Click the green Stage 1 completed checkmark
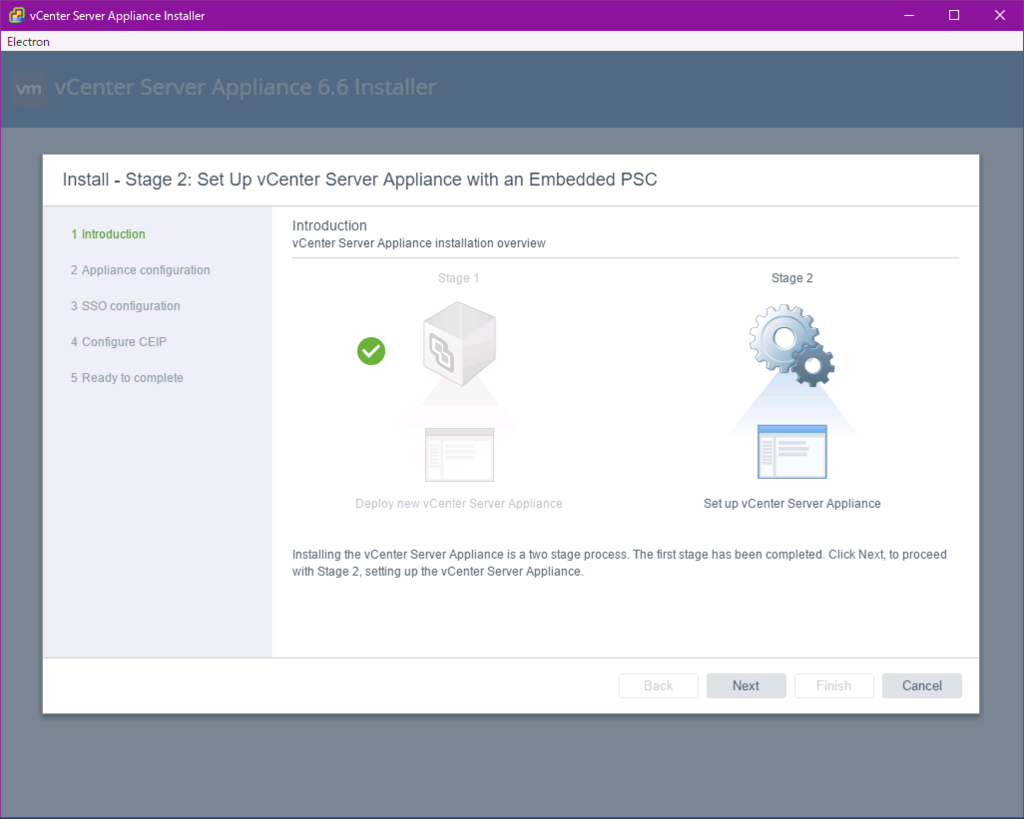This screenshot has width=1024, height=819. pos(371,351)
